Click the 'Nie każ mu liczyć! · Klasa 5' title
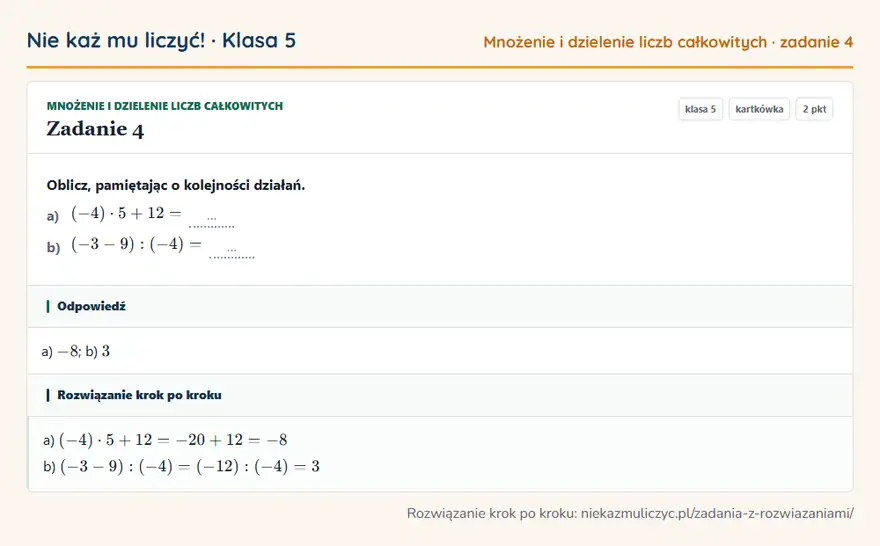This screenshot has height=546, width=880. coord(161,40)
